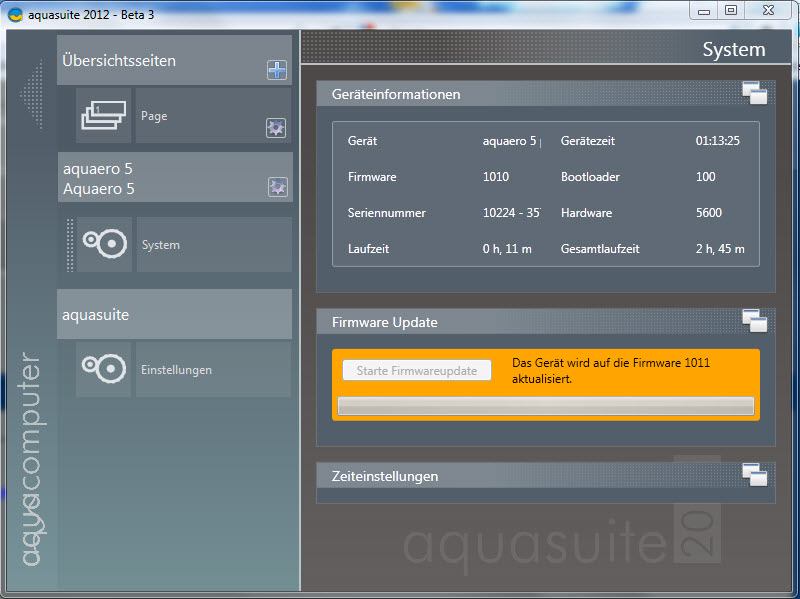Maximize the aquasuite window
The width and height of the screenshot is (800, 599).
[731, 11]
